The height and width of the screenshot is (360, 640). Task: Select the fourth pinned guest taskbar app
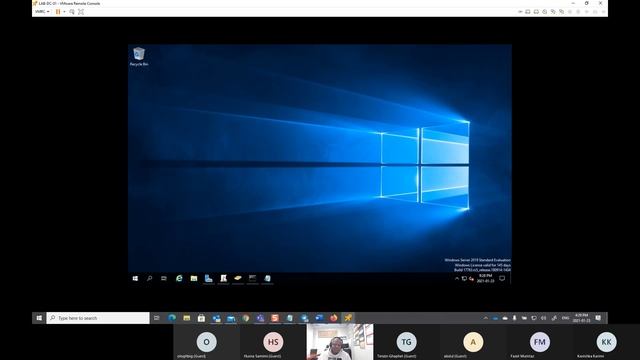pos(223,278)
